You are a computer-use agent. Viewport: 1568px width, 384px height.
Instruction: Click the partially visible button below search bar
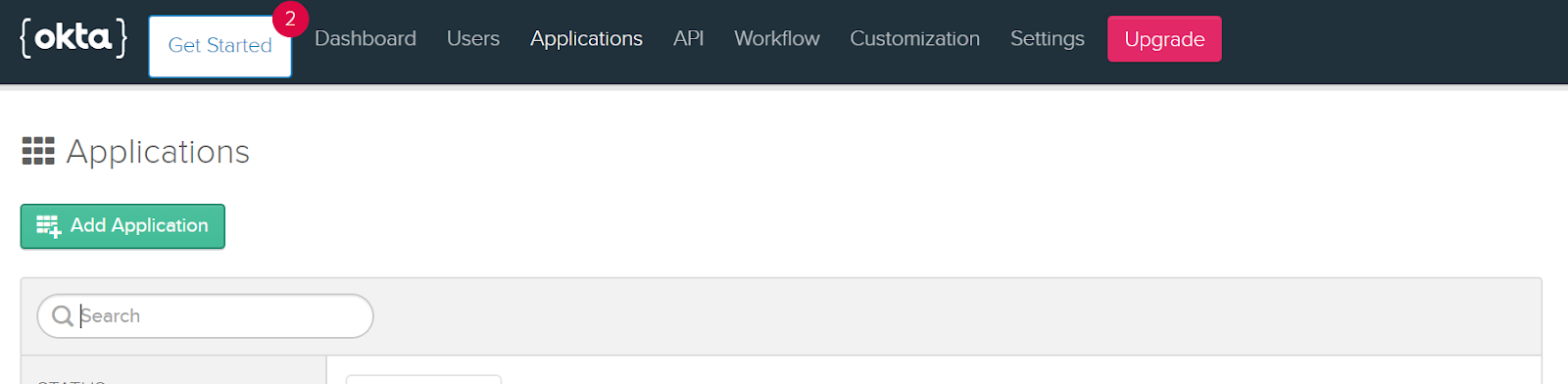[x=423, y=379]
